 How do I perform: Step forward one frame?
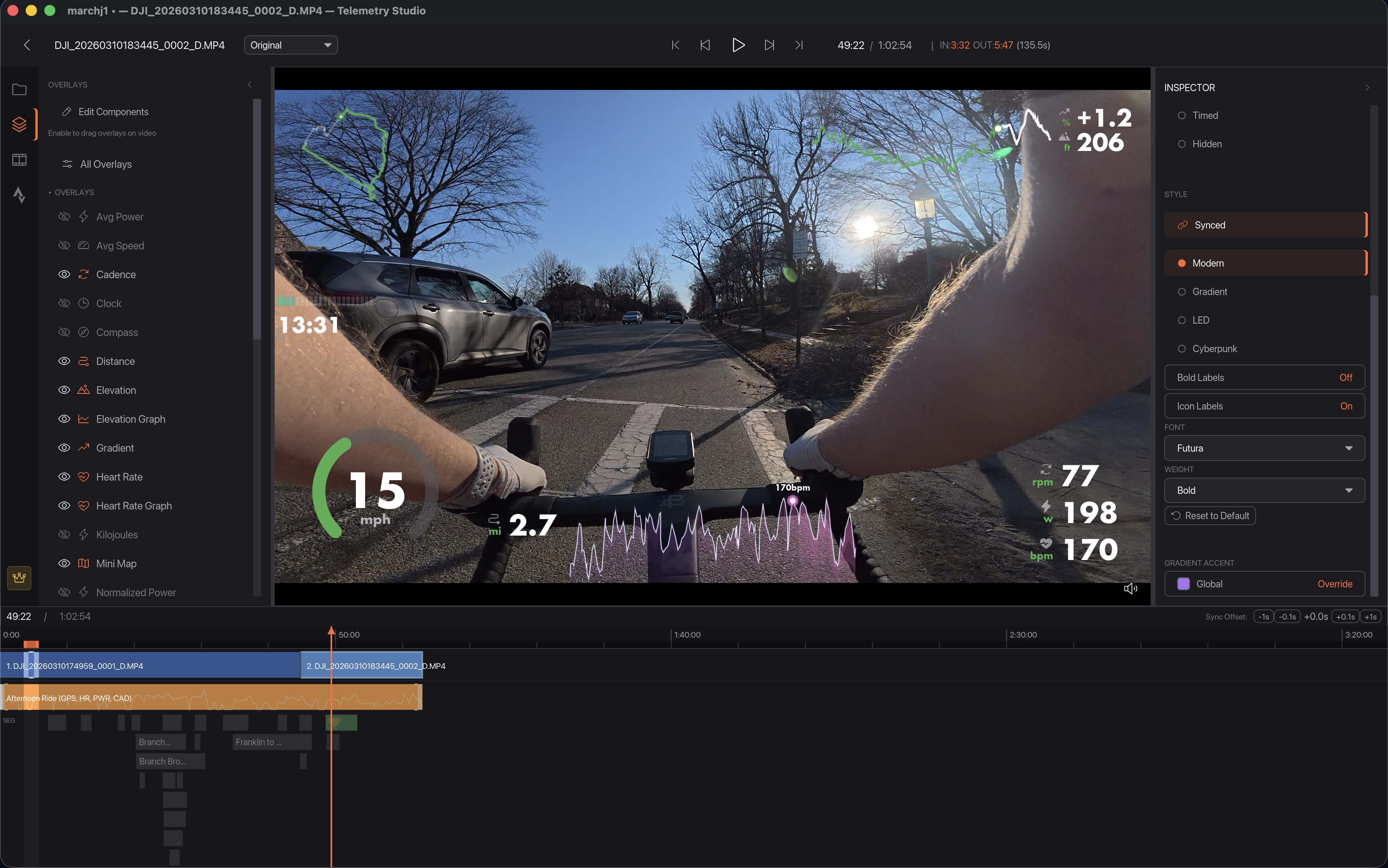[769, 45]
